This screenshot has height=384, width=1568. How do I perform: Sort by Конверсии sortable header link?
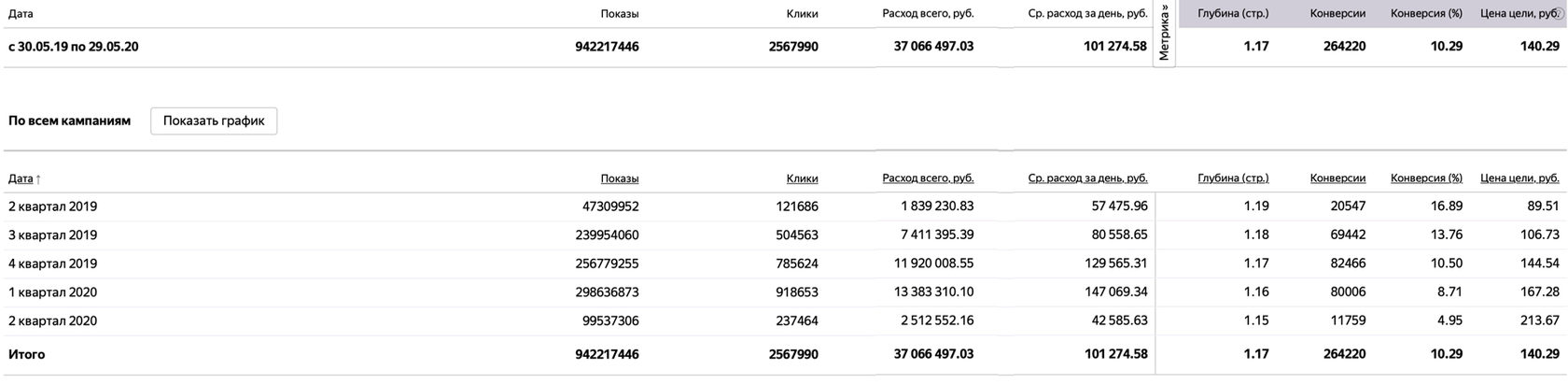(1337, 178)
